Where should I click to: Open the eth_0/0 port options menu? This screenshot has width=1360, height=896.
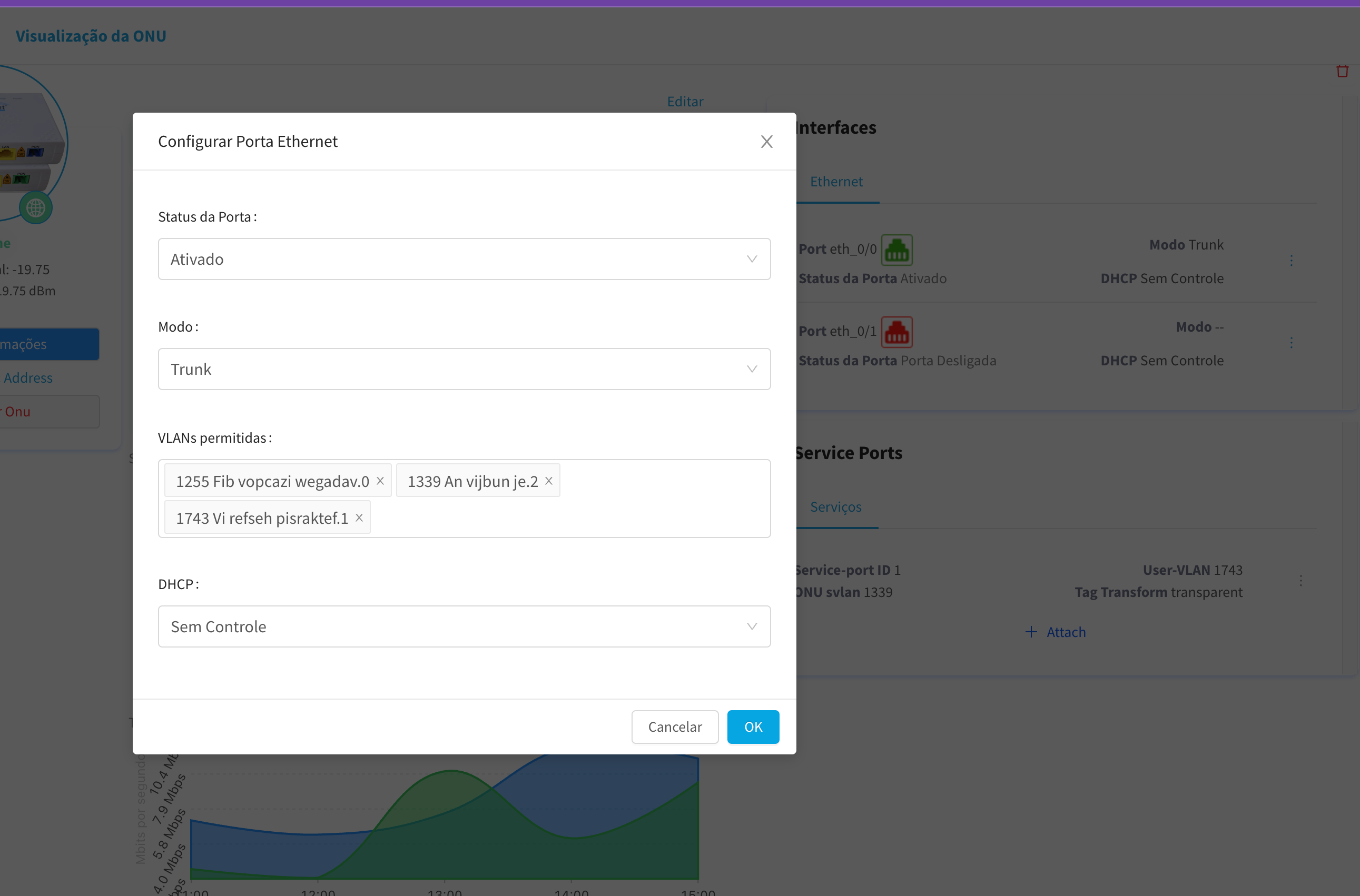coord(1291,261)
